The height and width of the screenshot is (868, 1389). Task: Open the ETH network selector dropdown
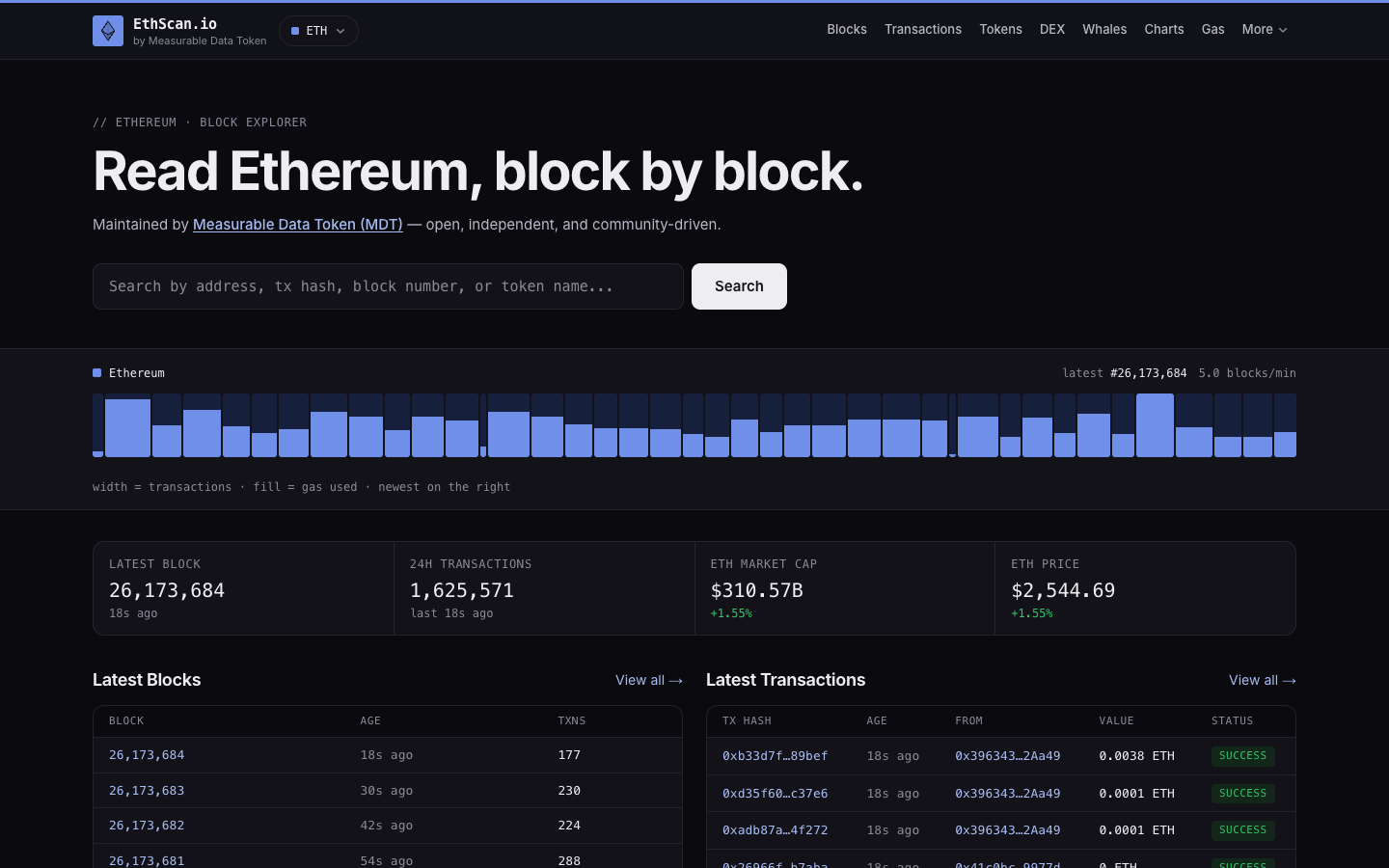[x=318, y=31]
